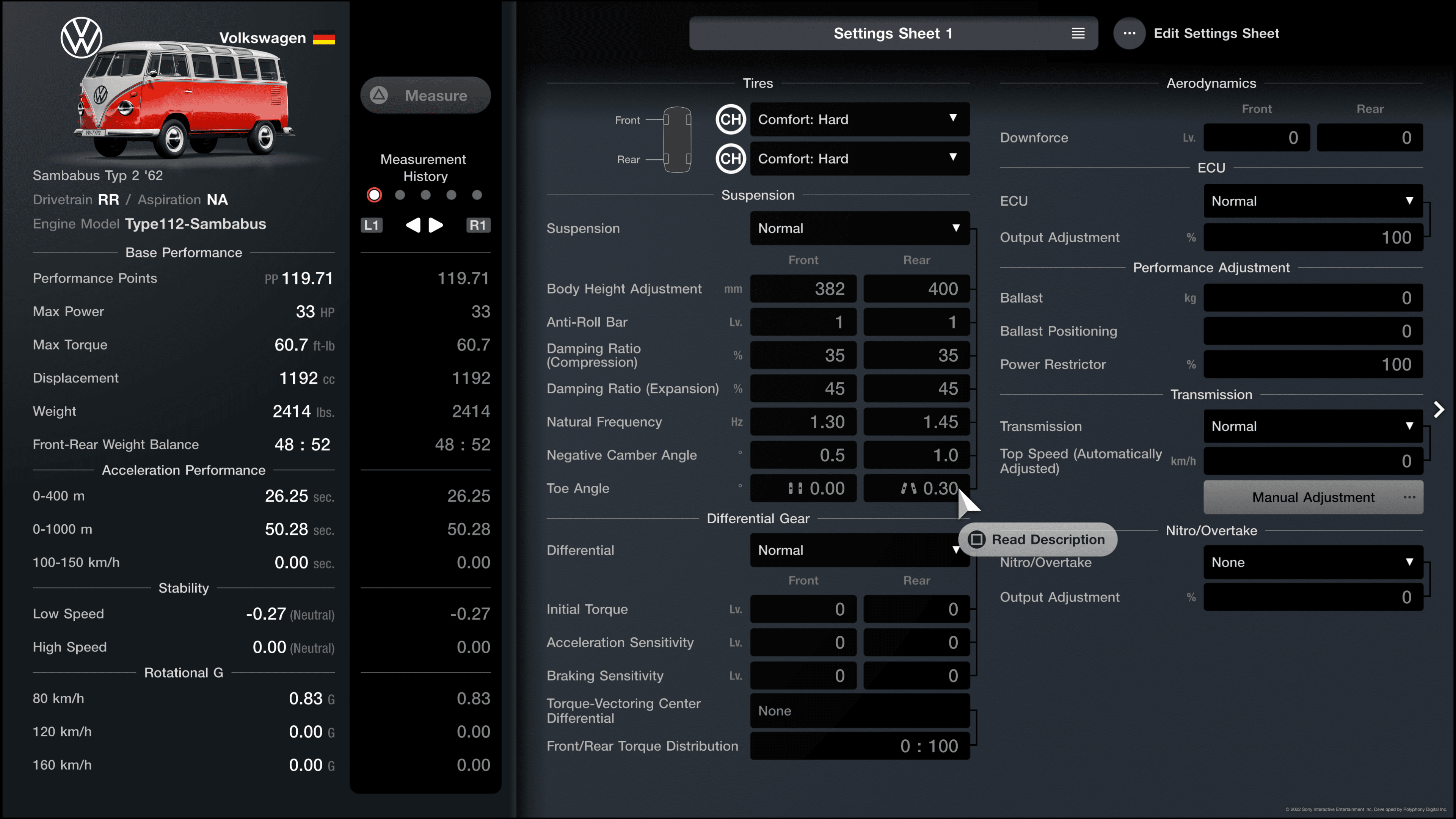Open Manual Adjustment for transmission
The image size is (1456, 819).
(x=1313, y=497)
